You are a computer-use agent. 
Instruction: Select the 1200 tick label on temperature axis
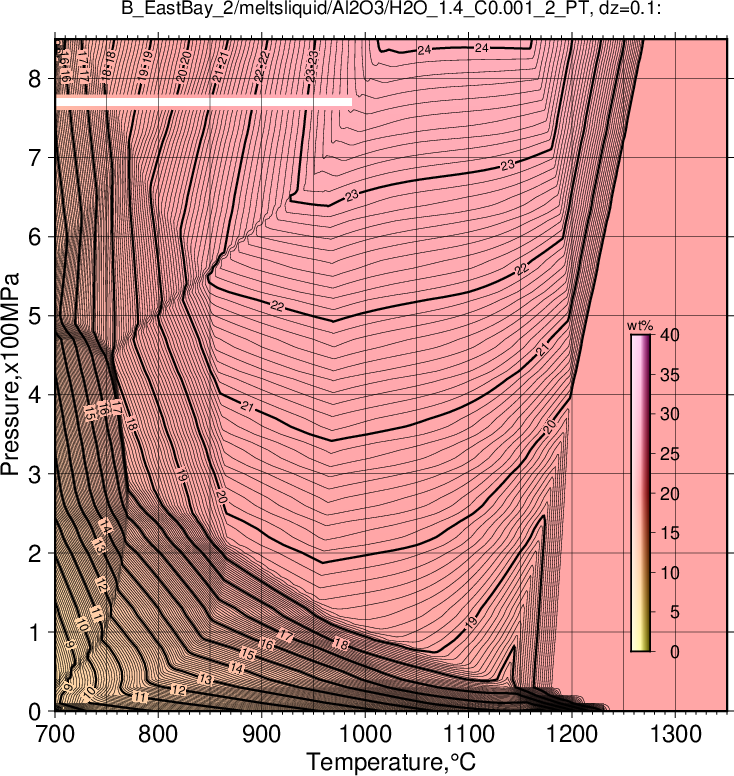pyautogui.click(x=572, y=734)
